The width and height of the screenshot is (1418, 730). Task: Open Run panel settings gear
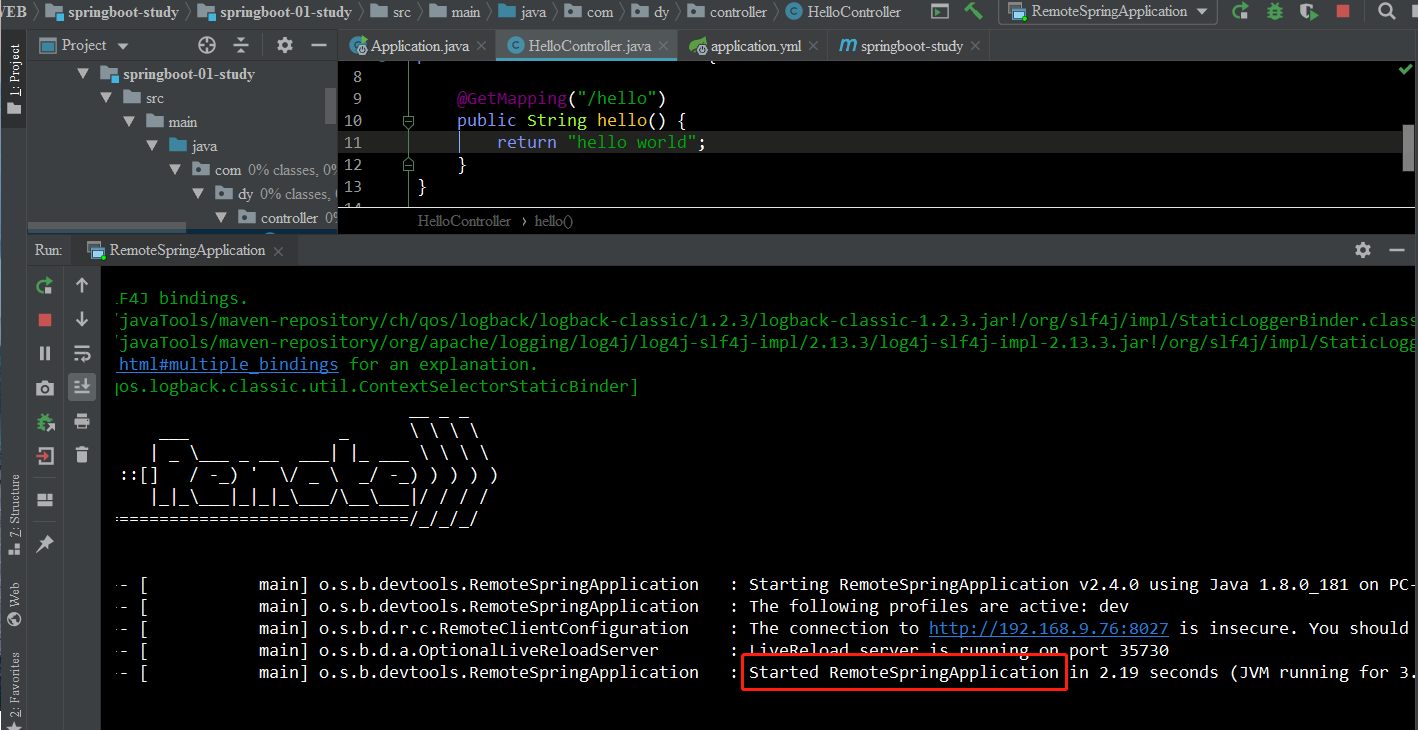1363,250
